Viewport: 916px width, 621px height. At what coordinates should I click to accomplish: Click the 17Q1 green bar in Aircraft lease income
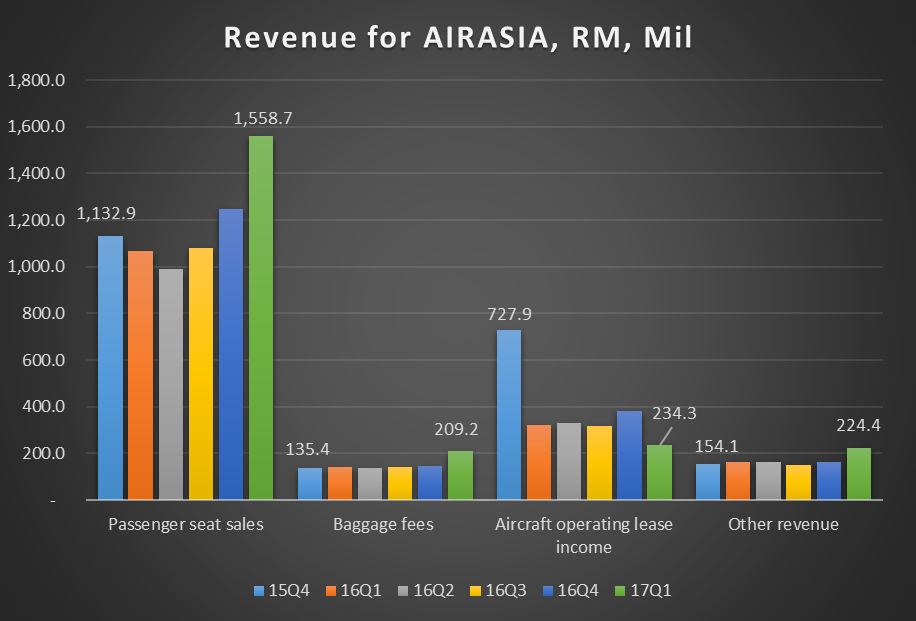pyautogui.click(x=660, y=472)
